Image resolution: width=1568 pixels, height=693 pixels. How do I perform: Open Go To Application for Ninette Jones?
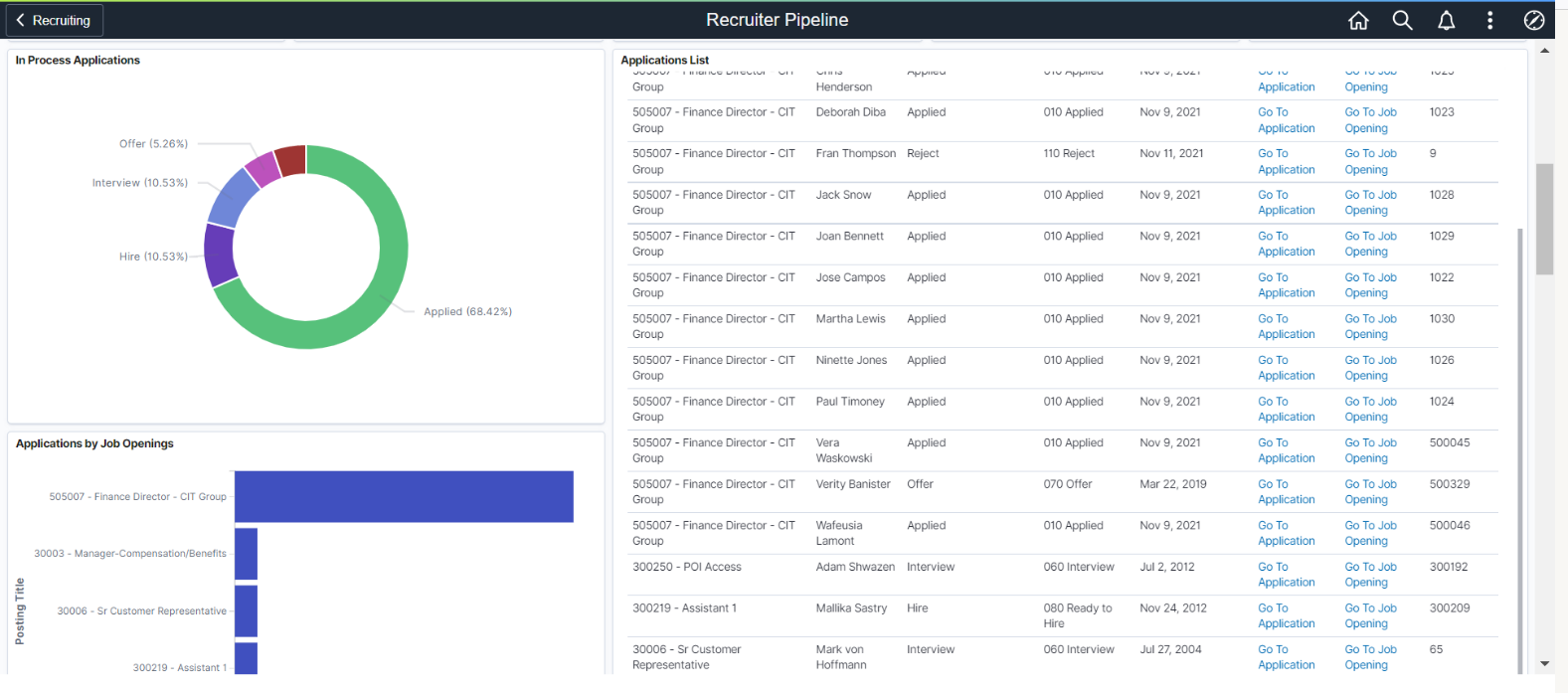pos(1287,368)
